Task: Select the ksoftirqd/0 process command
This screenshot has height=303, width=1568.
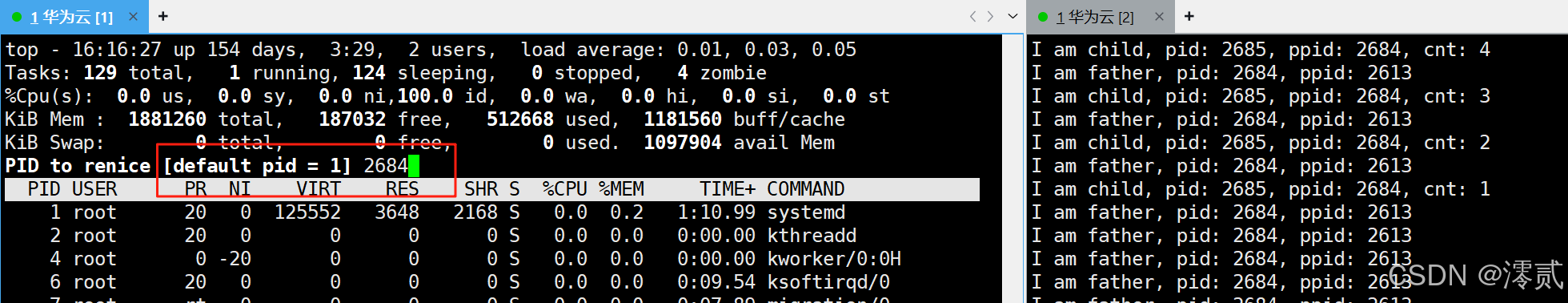Action: coord(828,282)
